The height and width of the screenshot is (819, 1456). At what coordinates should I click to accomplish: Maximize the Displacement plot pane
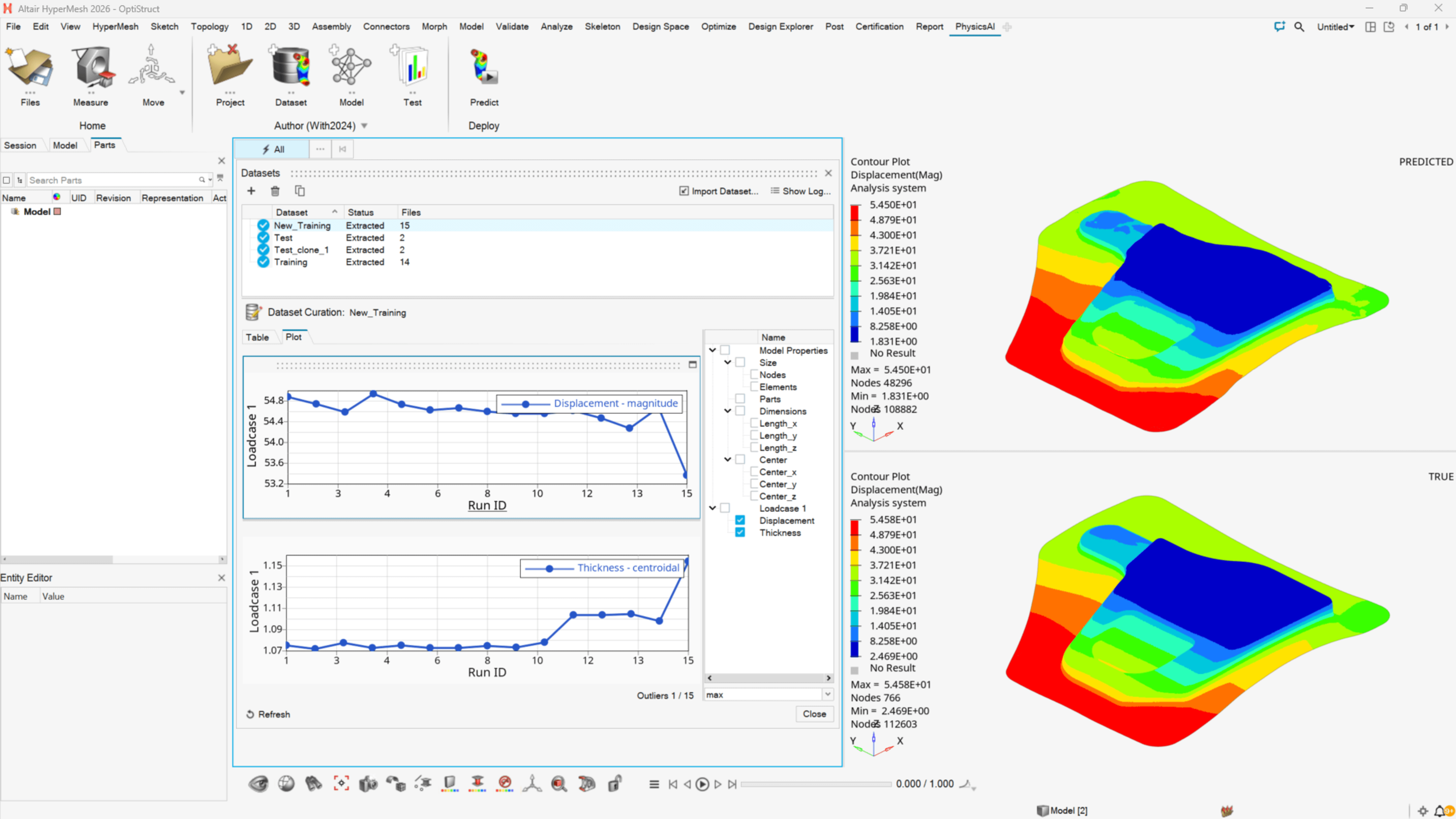coord(692,365)
